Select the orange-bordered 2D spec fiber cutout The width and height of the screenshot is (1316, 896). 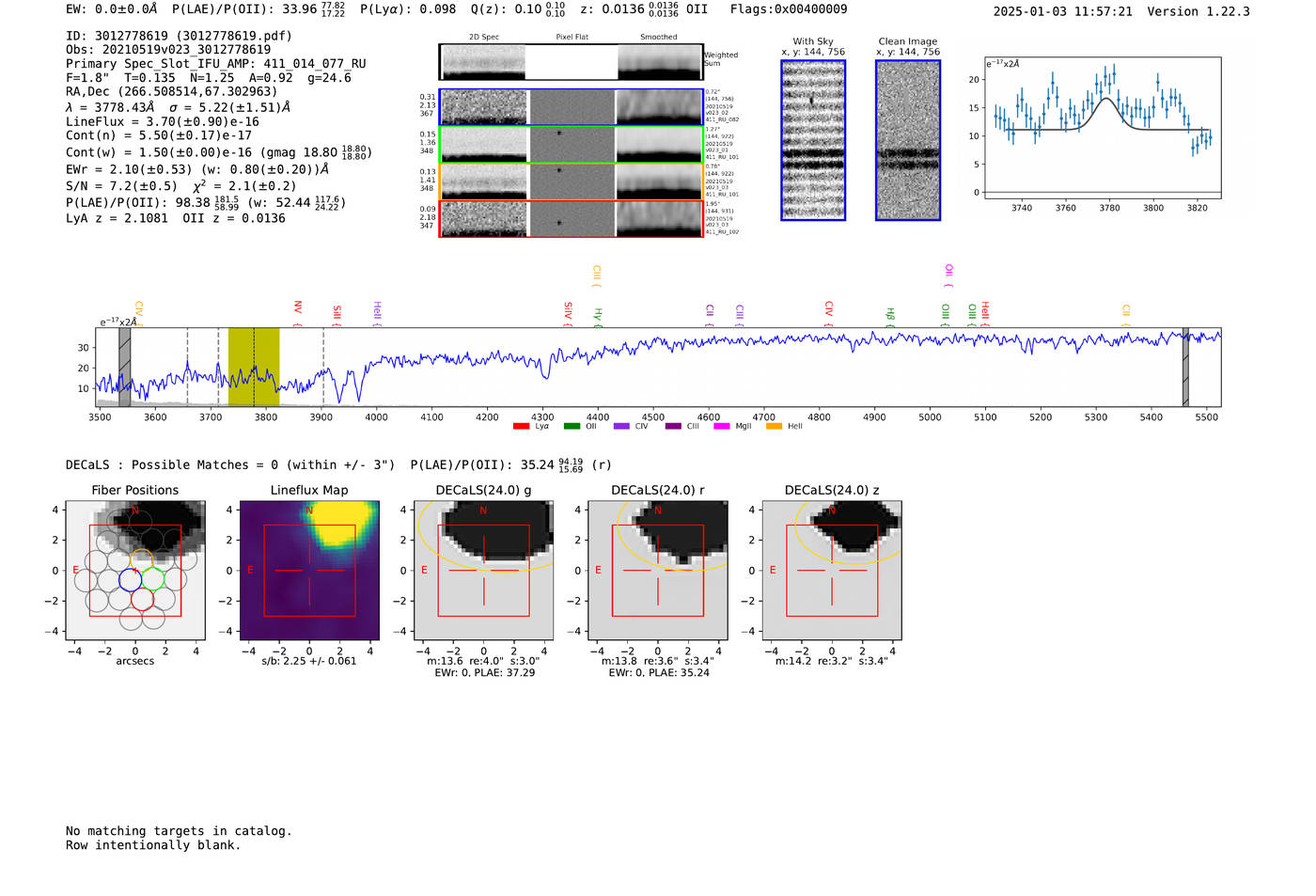point(571,181)
